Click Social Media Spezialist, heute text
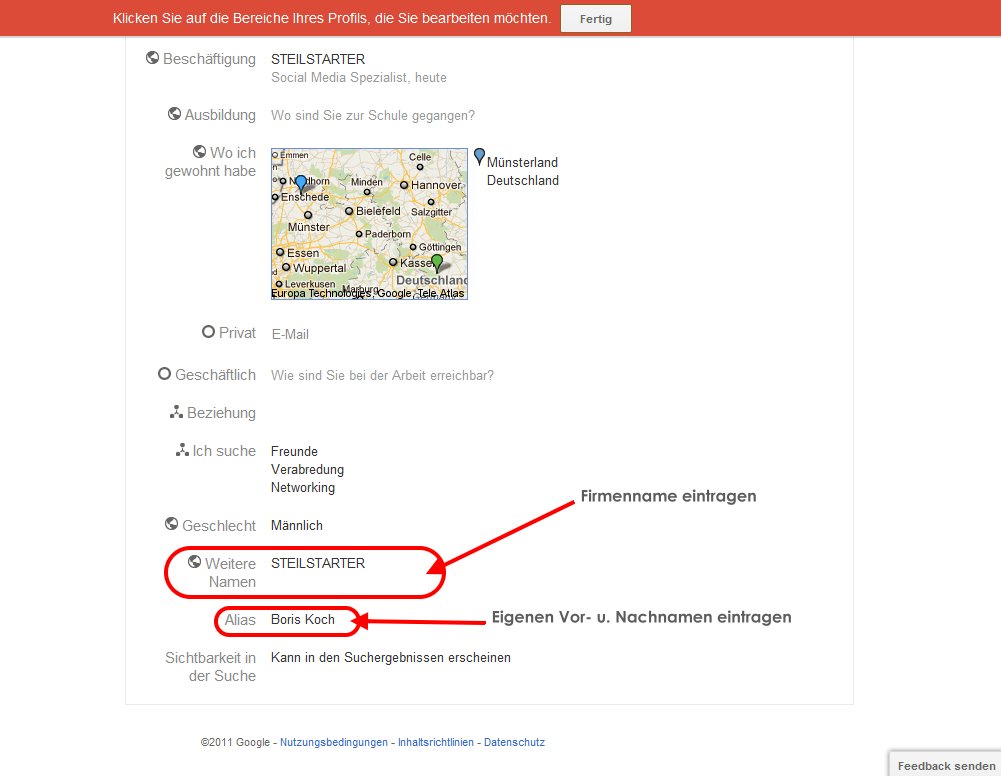This screenshot has height=776, width=1001. click(x=359, y=78)
